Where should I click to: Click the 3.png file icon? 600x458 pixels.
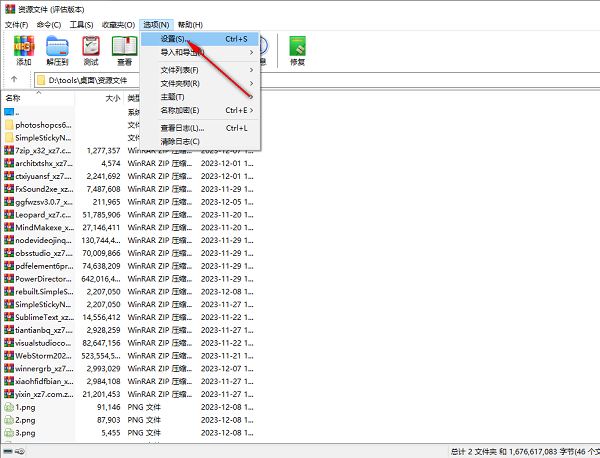[x=9, y=433]
